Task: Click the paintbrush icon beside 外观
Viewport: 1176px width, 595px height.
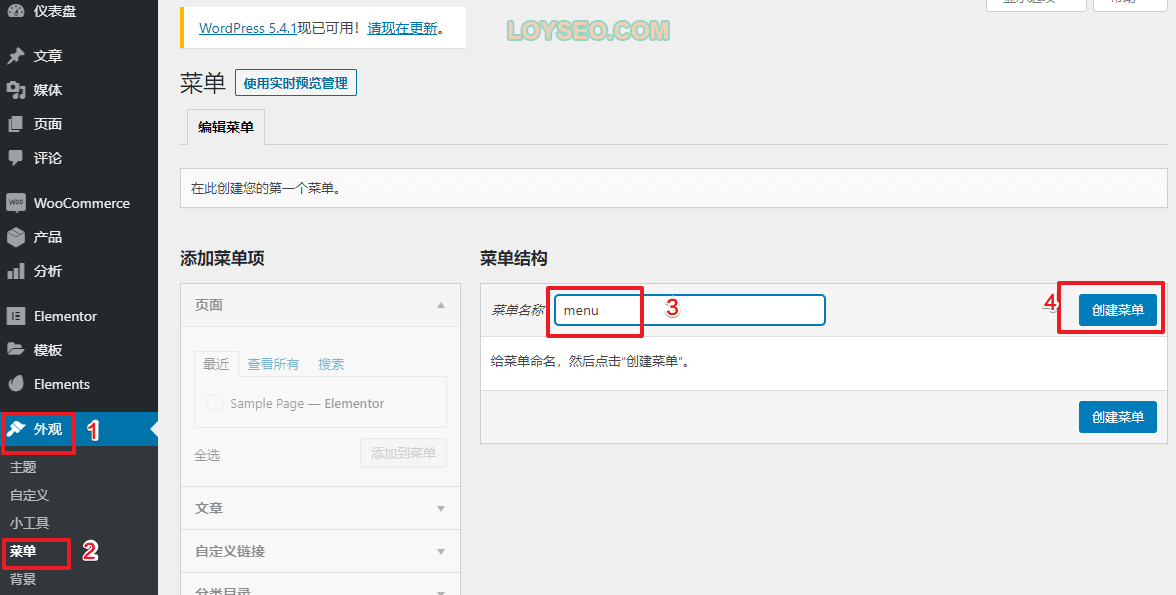Action: coord(16,429)
